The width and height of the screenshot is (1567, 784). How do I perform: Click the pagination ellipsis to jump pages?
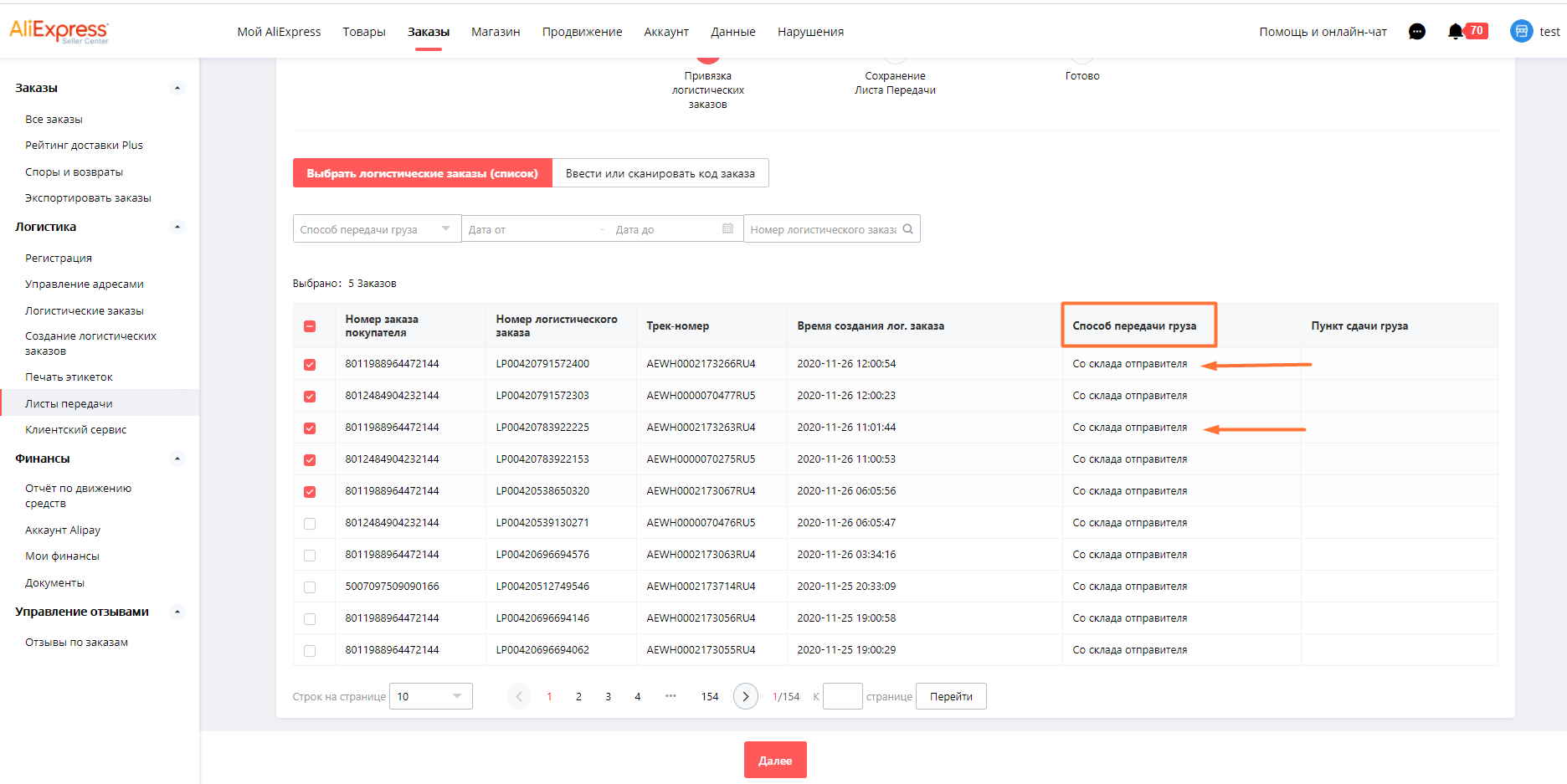tap(670, 695)
